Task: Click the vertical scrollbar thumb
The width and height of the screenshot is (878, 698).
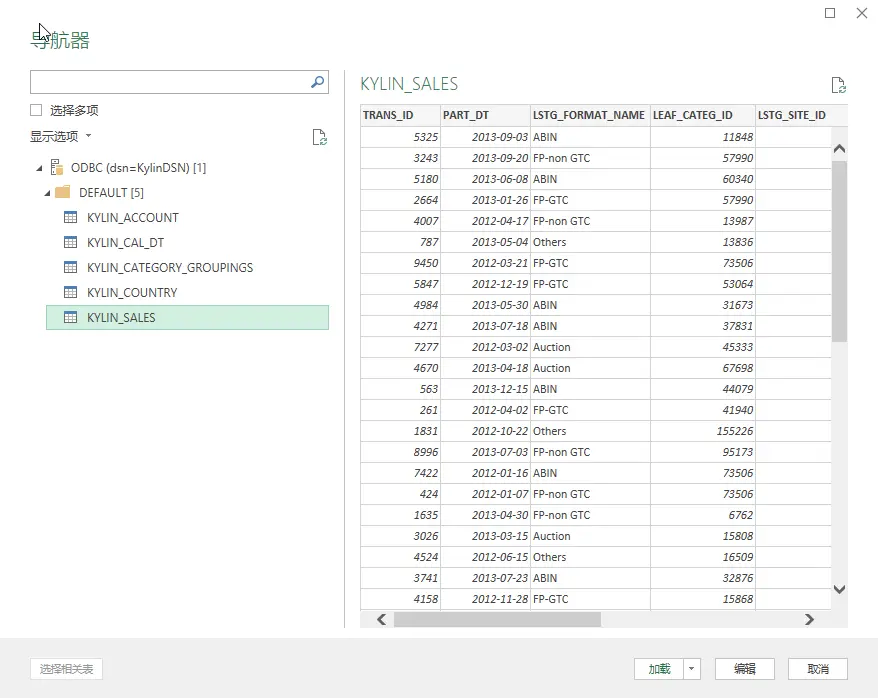Action: coord(839,251)
